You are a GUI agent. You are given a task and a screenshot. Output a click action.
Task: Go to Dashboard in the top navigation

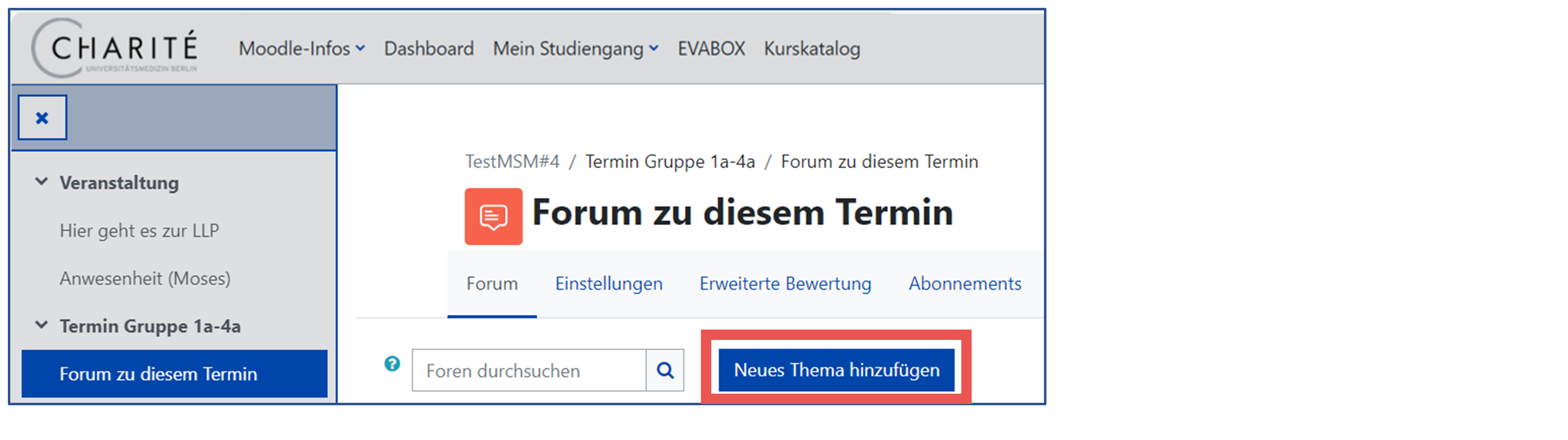coord(429,48)
